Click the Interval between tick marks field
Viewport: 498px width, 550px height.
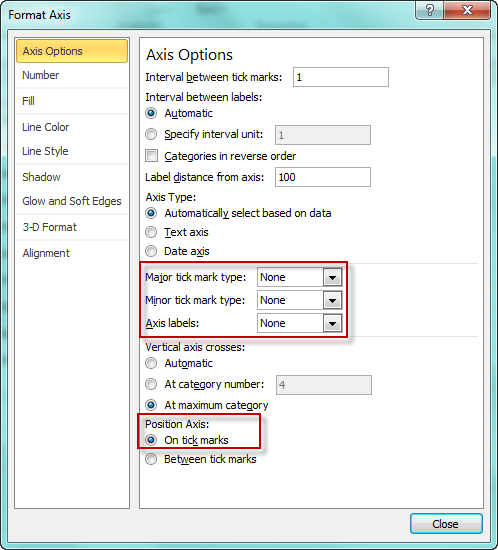(x=341, y=77)
